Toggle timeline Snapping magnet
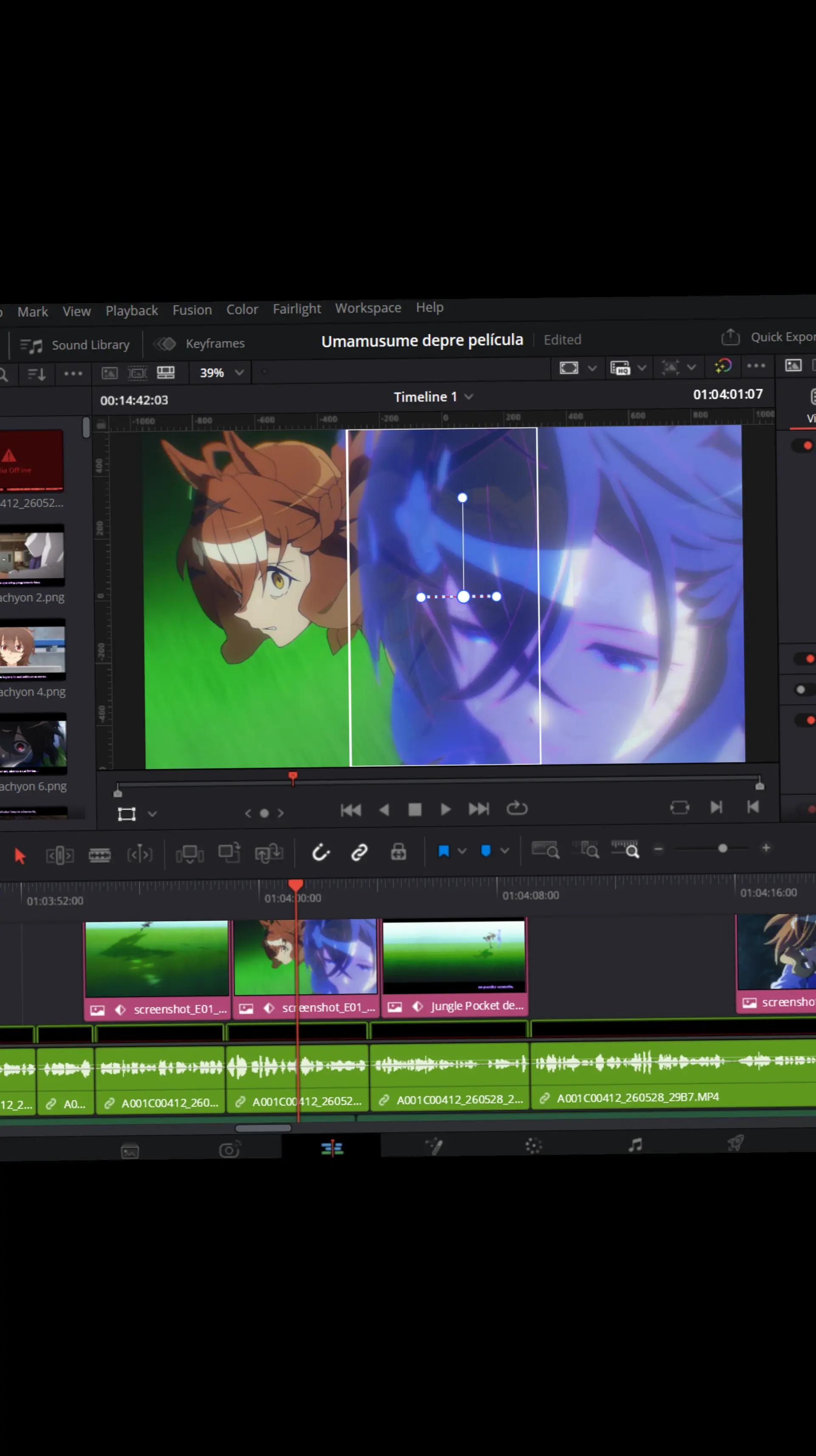The image size is (816, 1456). point(320,852)
